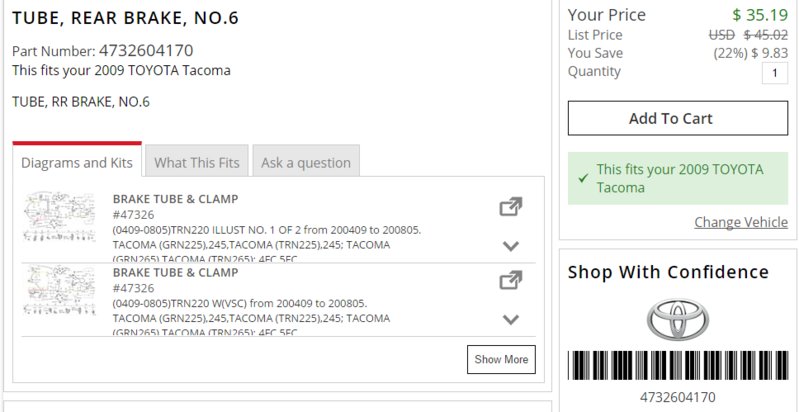Open first brake tube diagram thumbnail

click(x=60, y=216)
